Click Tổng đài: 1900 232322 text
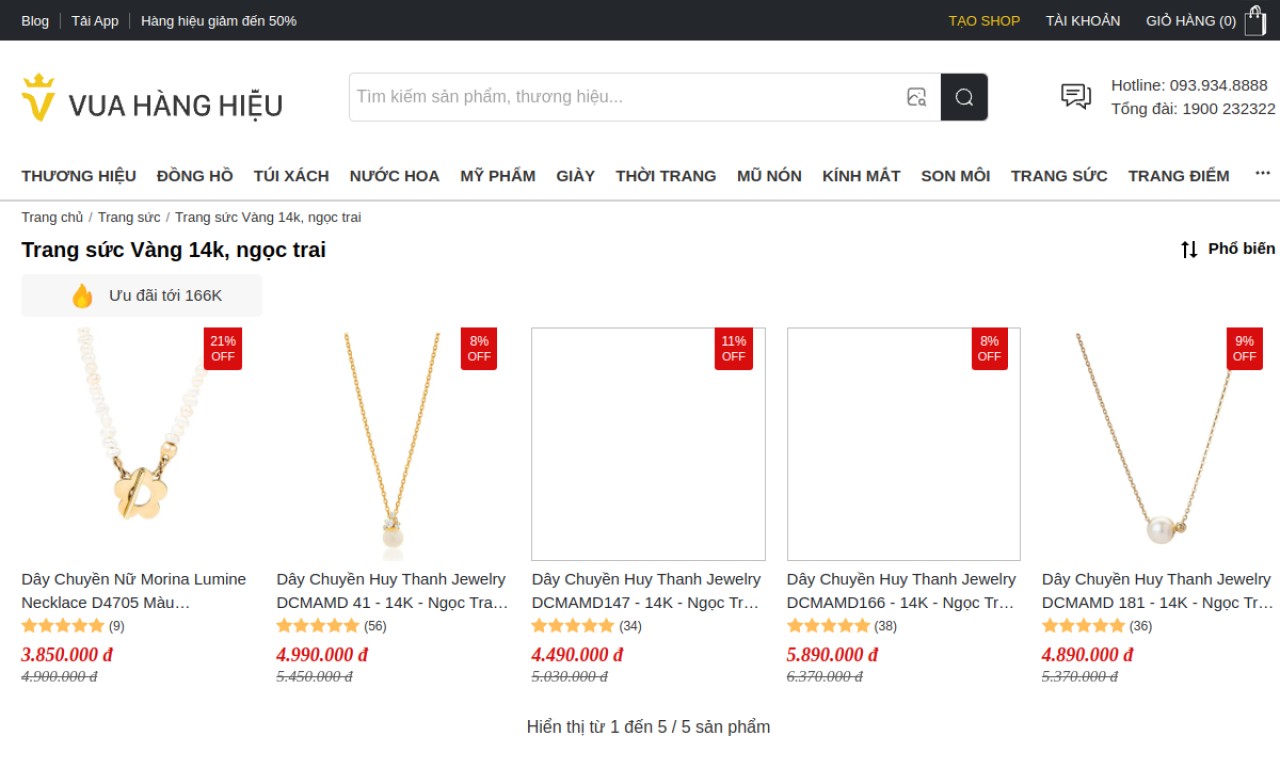 (x=1193, y=108)
